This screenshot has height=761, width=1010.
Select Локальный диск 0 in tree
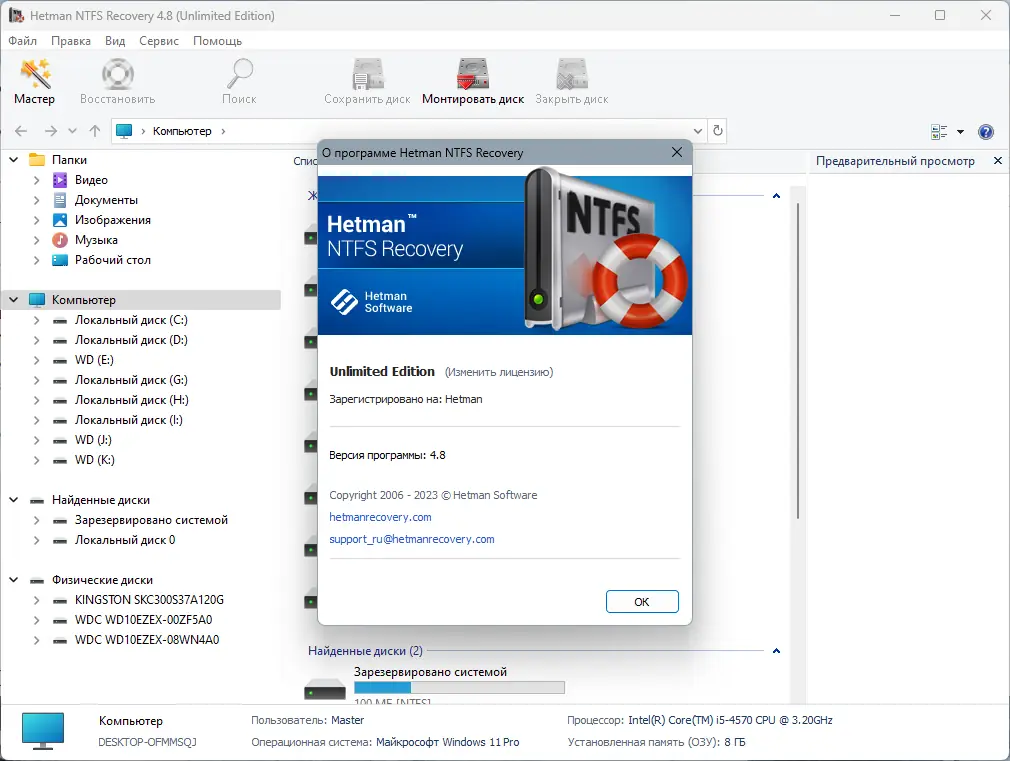(x=125, y=540)
